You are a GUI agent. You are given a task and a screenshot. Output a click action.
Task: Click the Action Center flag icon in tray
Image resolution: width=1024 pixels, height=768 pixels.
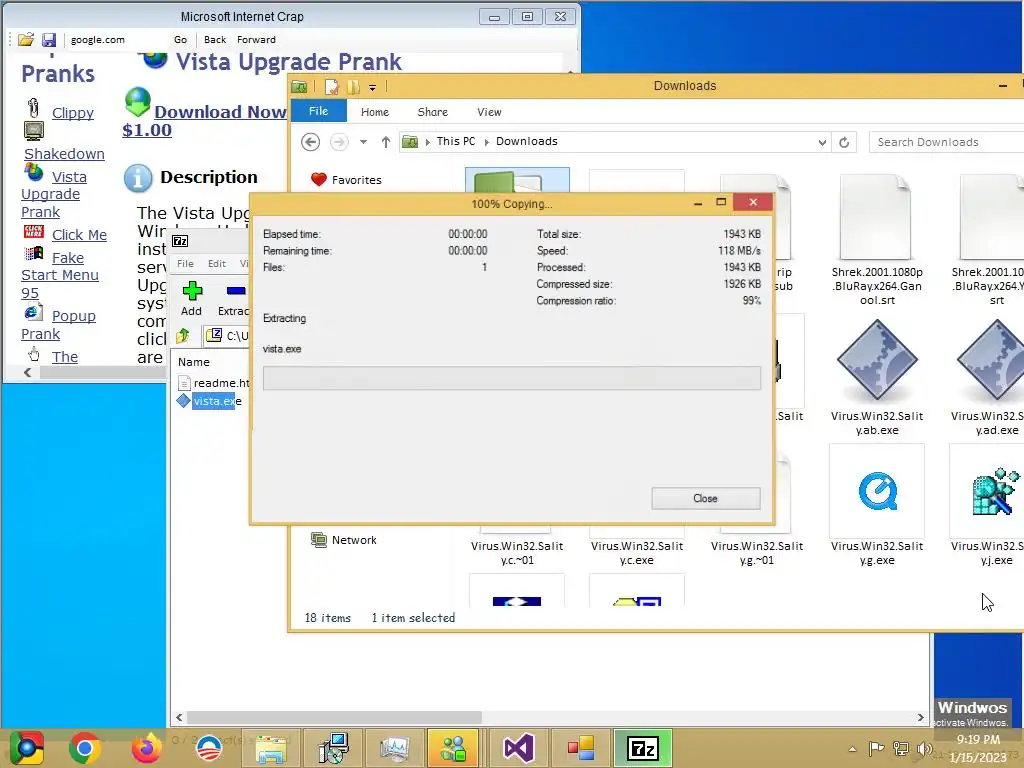876,749
